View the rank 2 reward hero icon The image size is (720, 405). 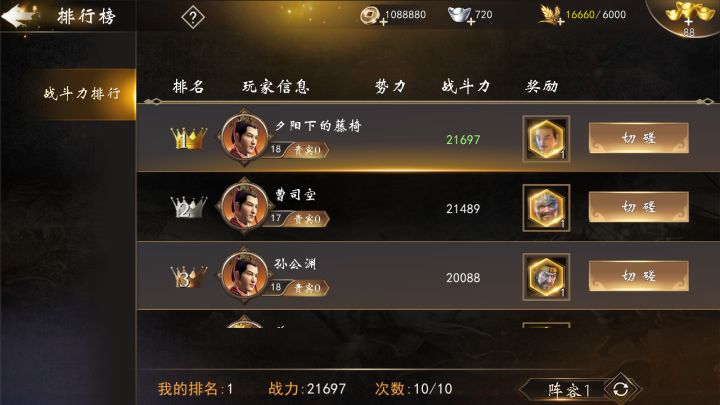coord(546,208)
